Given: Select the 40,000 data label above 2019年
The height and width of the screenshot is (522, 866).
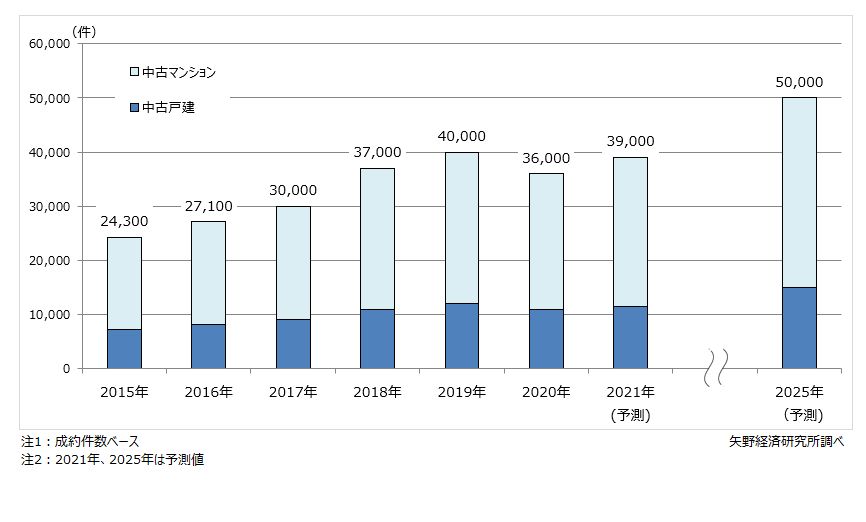Looking at the screenshot, I should click(x=461, y=136).
